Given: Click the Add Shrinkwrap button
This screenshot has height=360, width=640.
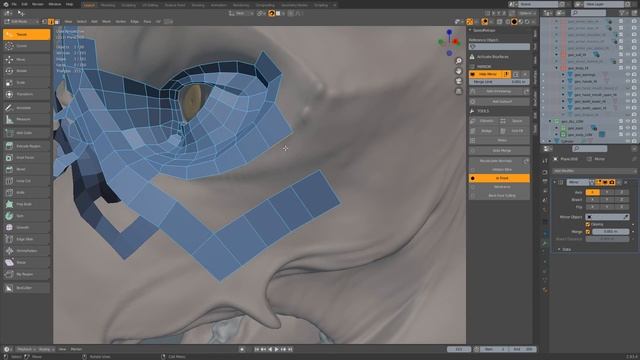Looking at the screenshot, I should pos(499,91).
